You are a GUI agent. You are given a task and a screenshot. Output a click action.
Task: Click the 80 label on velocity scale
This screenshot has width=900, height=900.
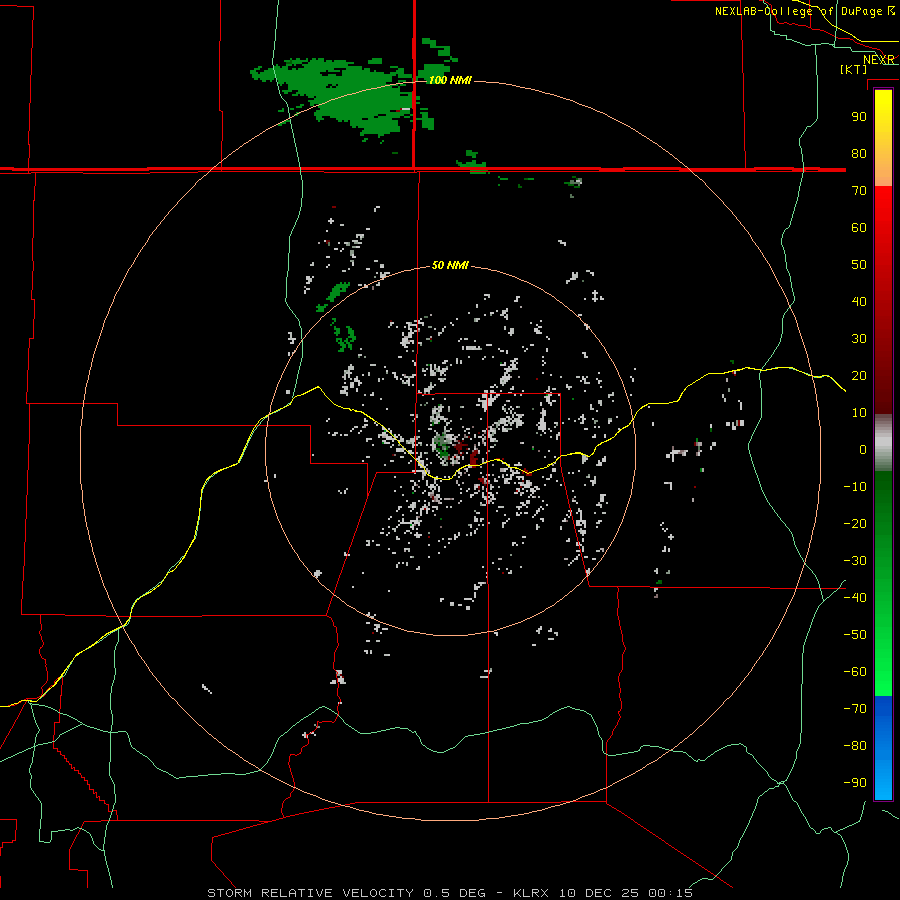point(859,154)
